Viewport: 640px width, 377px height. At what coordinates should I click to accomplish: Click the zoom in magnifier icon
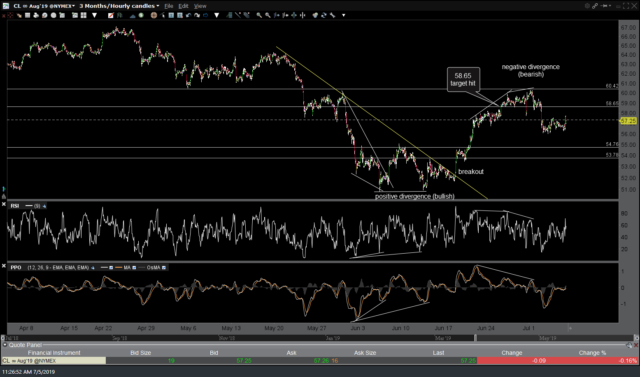259,15
